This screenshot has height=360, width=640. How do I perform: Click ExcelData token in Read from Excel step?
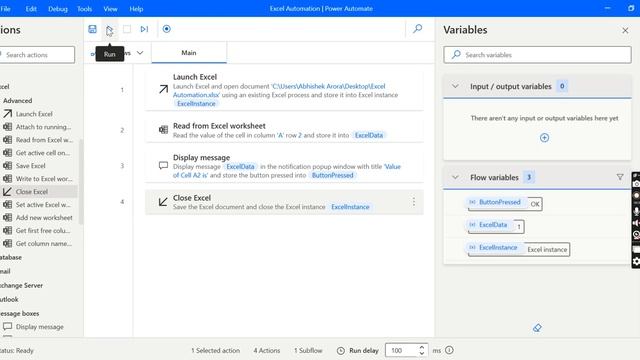369,135
